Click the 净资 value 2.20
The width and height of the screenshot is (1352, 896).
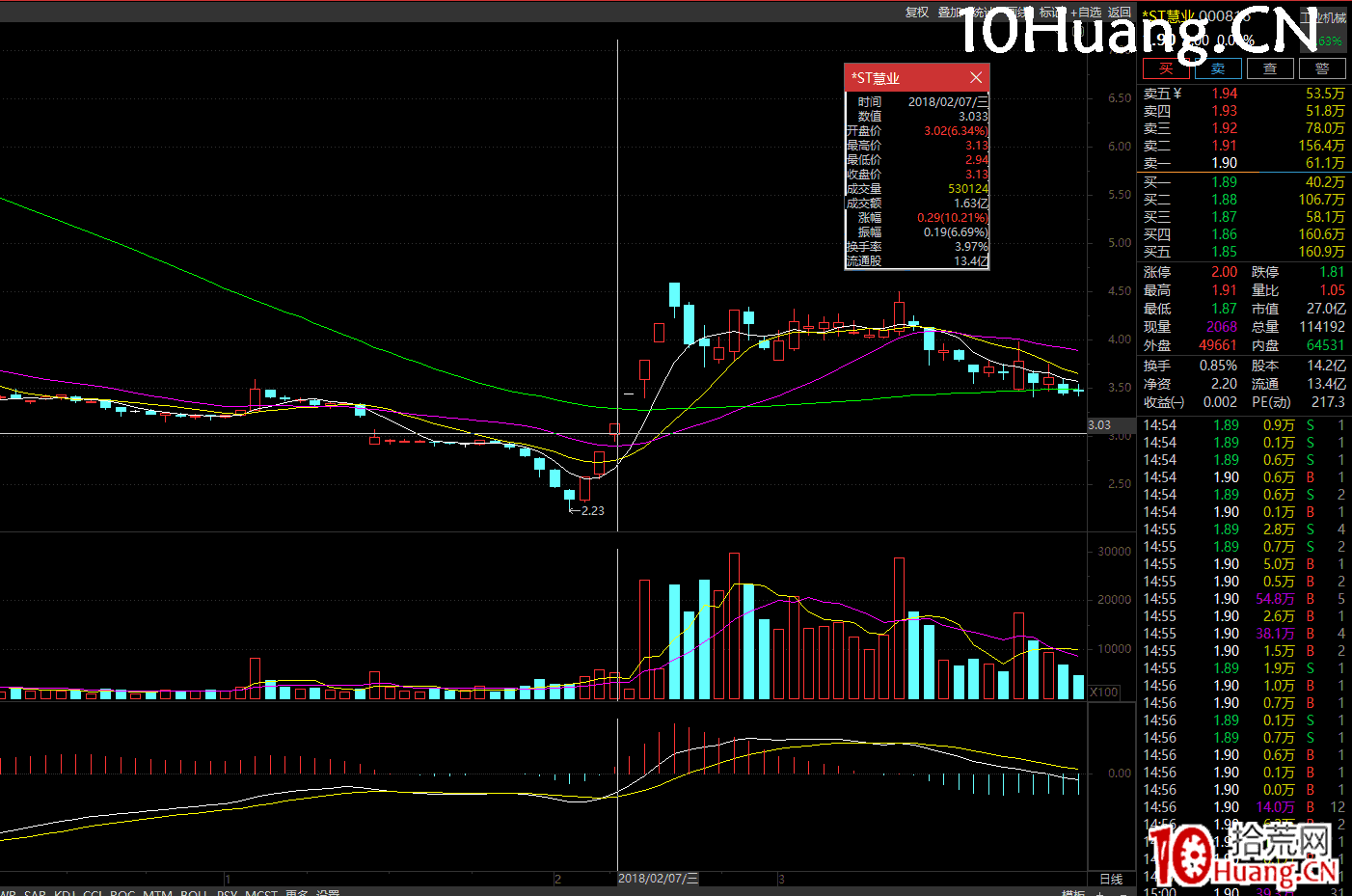point(1225,384)
